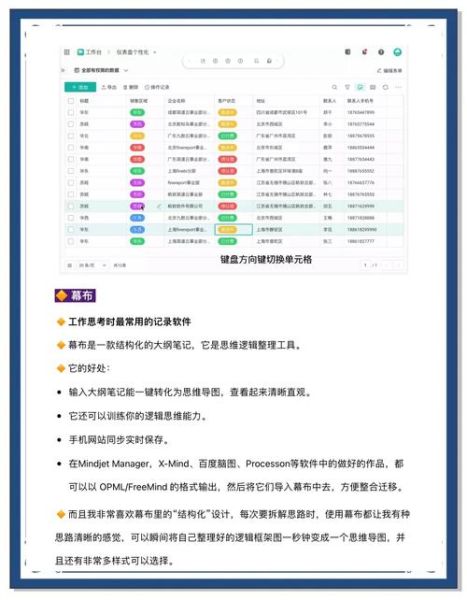Click the 客户状态 column header
The height and width of the screenshot is (600, 467).
click(x=227, y=101)
